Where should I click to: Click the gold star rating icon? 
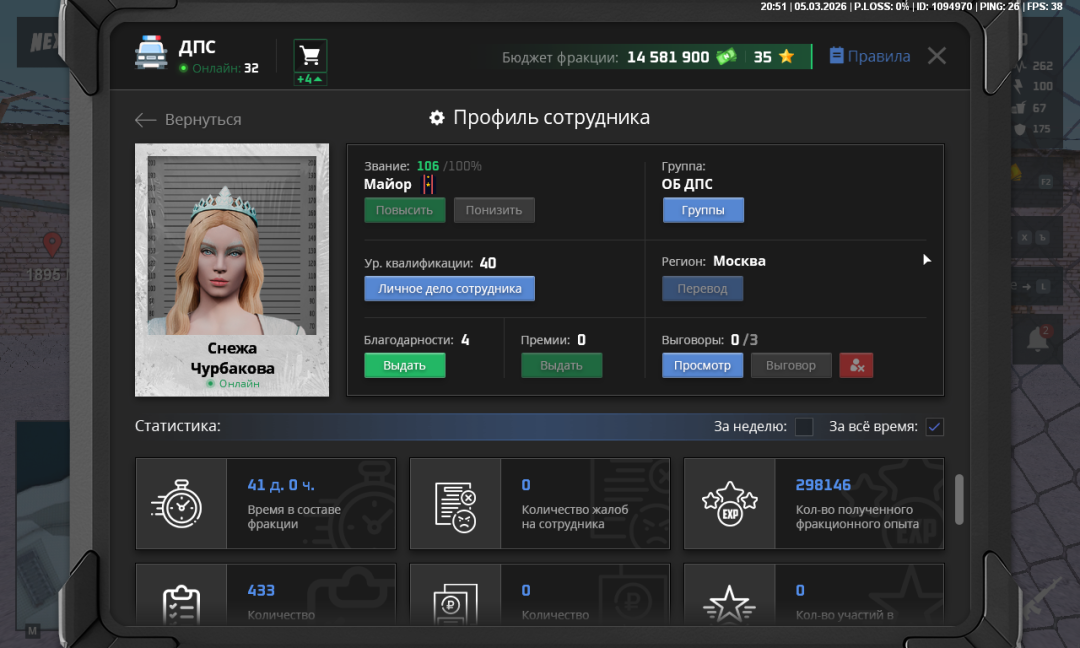[786, 57]
